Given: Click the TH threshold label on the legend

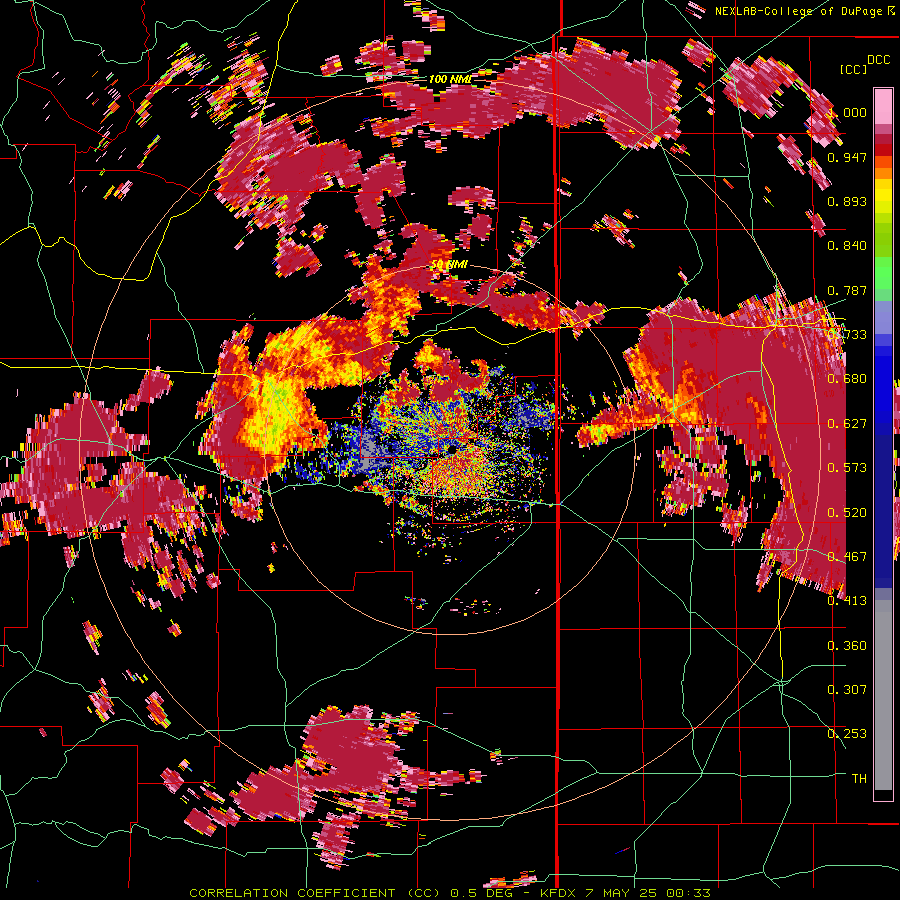Looking at the screenshot, I should click(859, 779).
